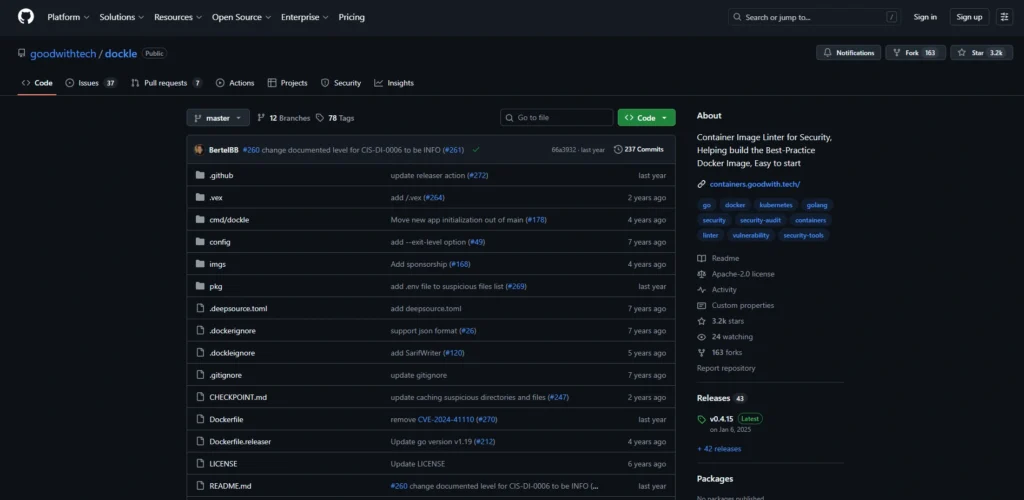This screenshot has width=1024, height=500.
Task: Click the file icon next to .gitignore
Action: [200, 375]
